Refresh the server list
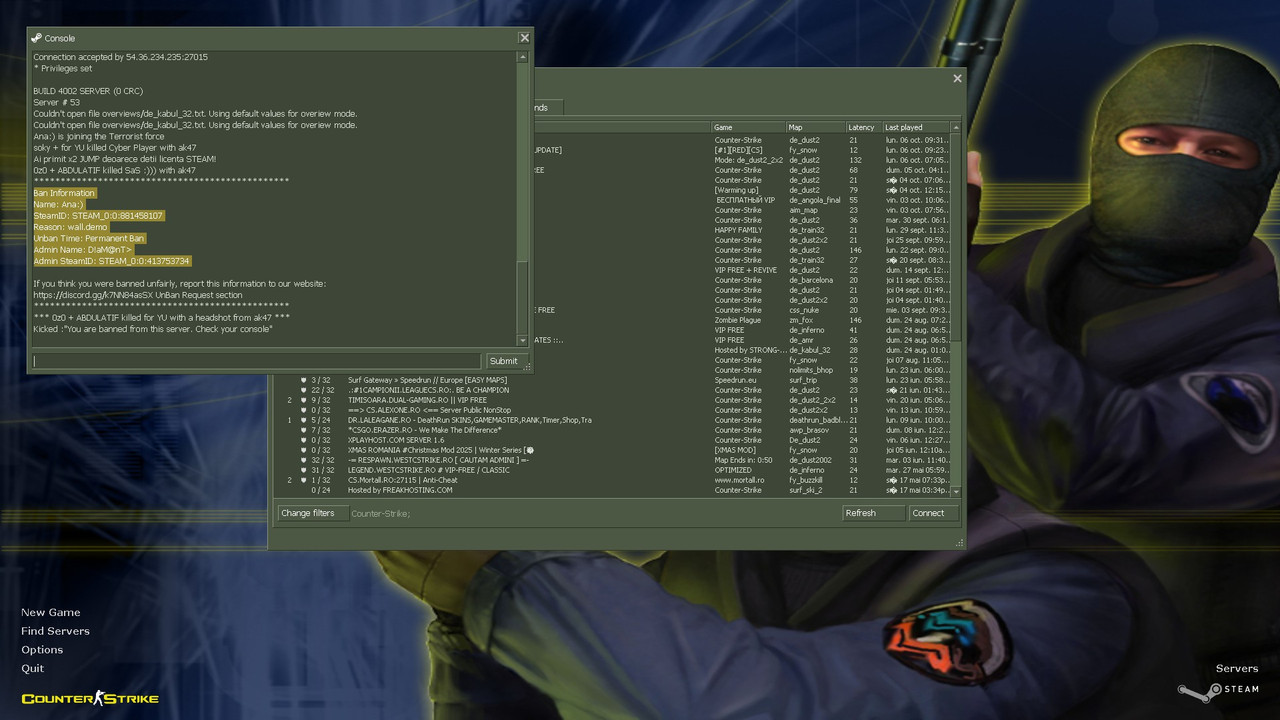The height and width of the screenshot is (720, 1280). (873, 513)
